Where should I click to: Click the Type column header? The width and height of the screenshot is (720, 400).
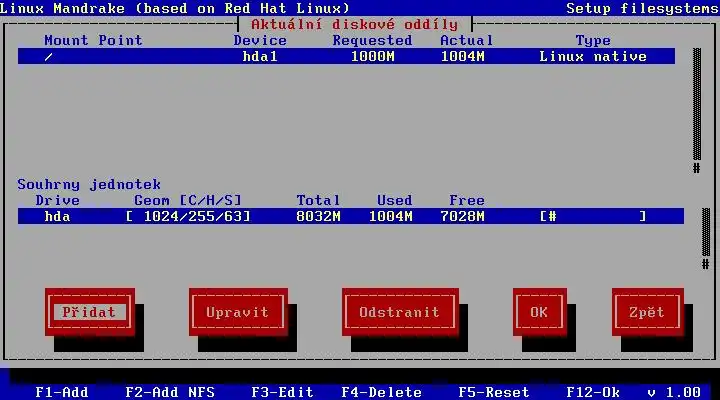(x=593, y=40)
